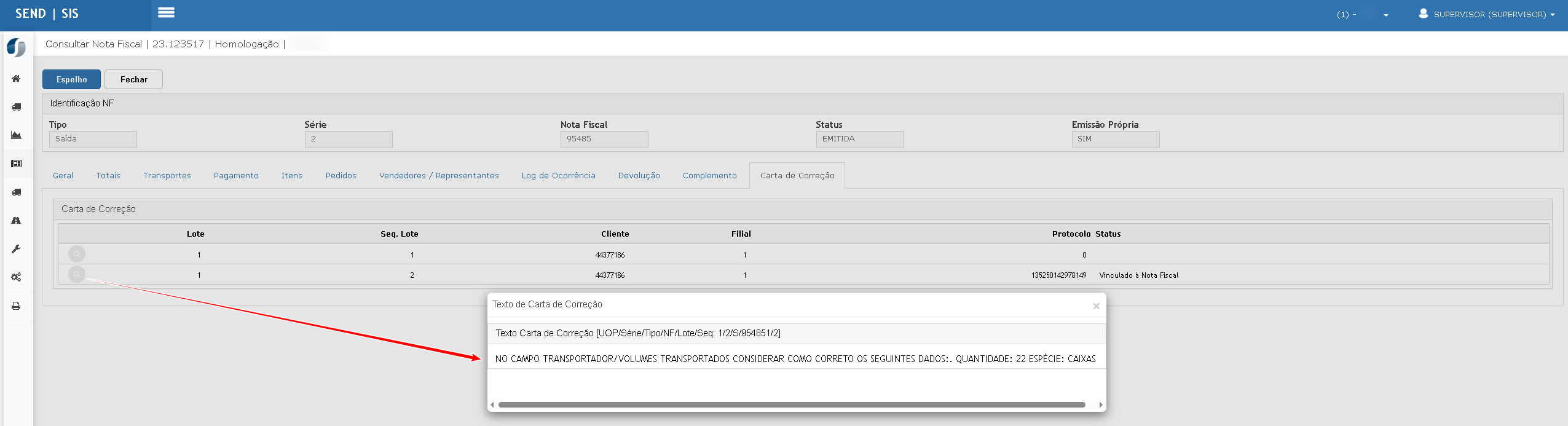Viewport: 1568px width, 426px height.
Task: Click the Nota Fiscal number field
Action: pyautogui.click(x=604, y=139)
